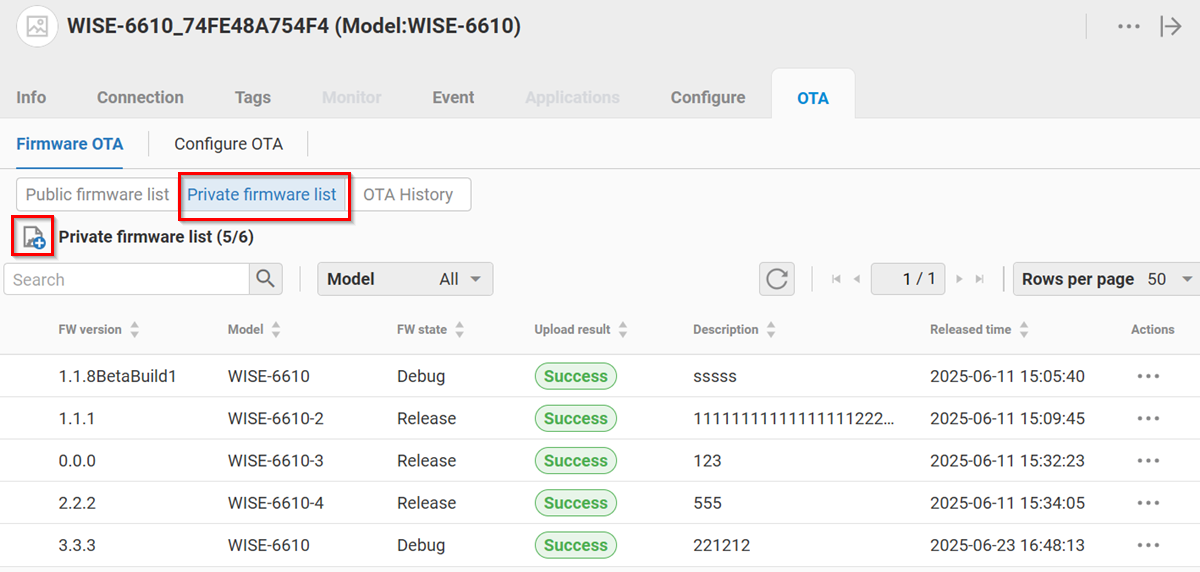The image size is (1200, 572).
Task: Open actions menu for firmware 3.3.3
Action: (x=1148, y=546)
